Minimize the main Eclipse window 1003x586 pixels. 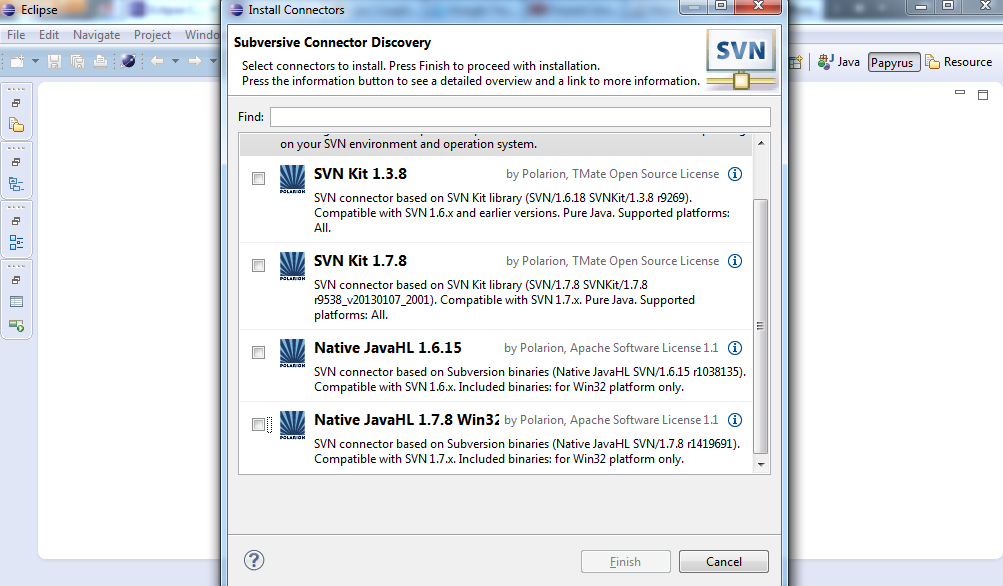921,7
